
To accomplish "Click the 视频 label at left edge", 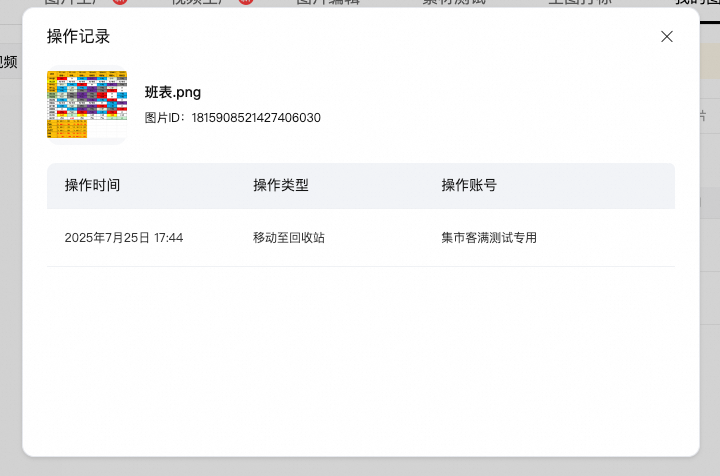I will pyautogui.click(x=8, y=62).
